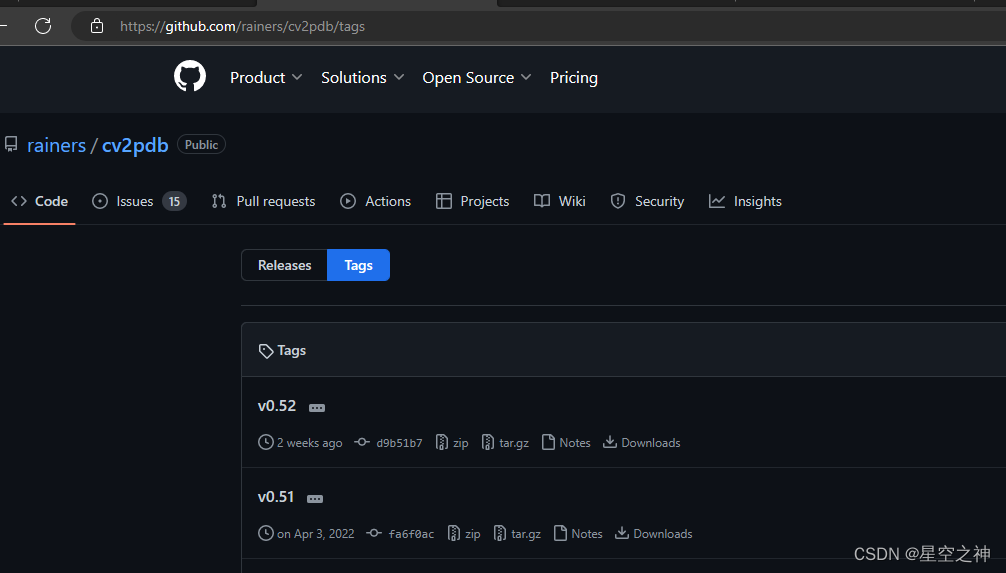Open the Product dropdown menu

click(266, 78)
